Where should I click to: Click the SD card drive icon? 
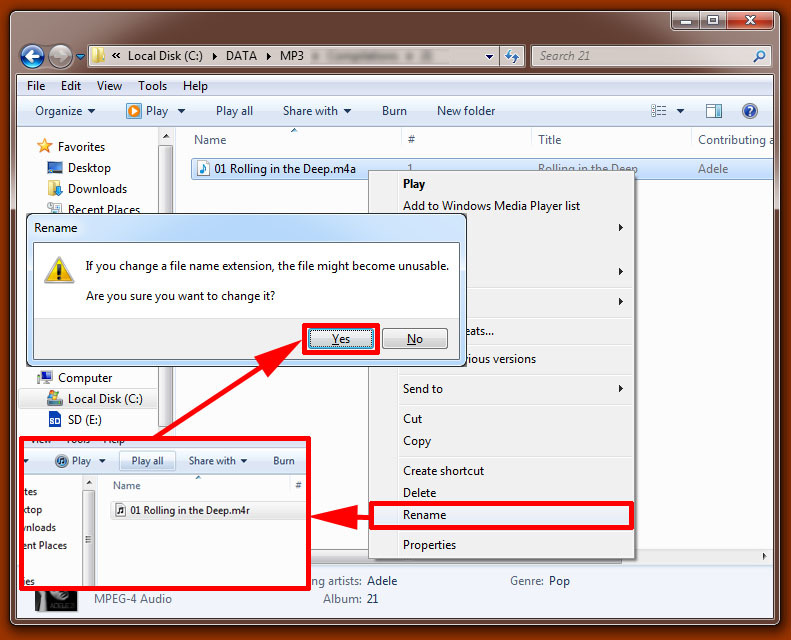click(x=55, y=420)
